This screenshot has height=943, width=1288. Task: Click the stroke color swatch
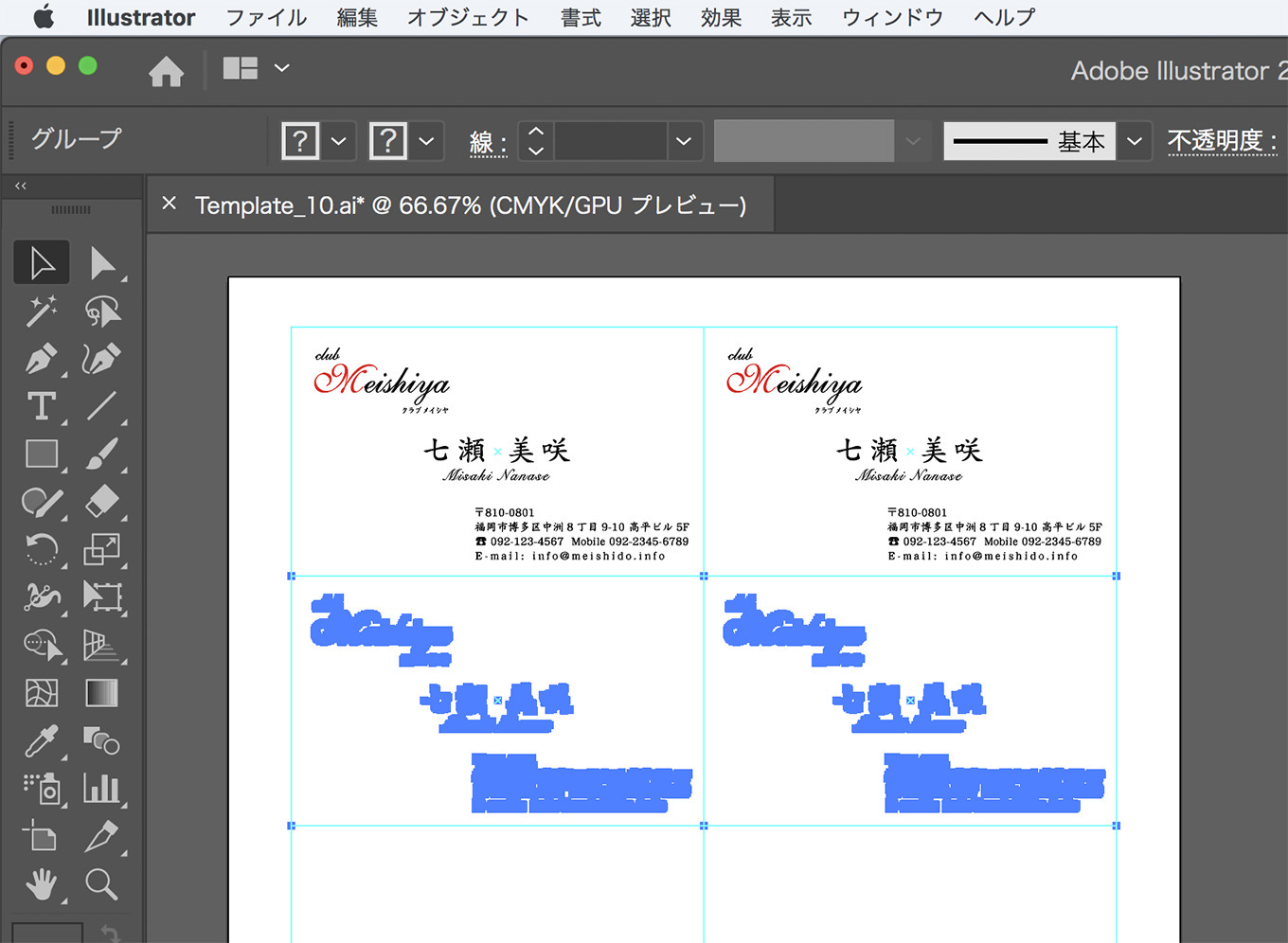(x=388, y=141)
